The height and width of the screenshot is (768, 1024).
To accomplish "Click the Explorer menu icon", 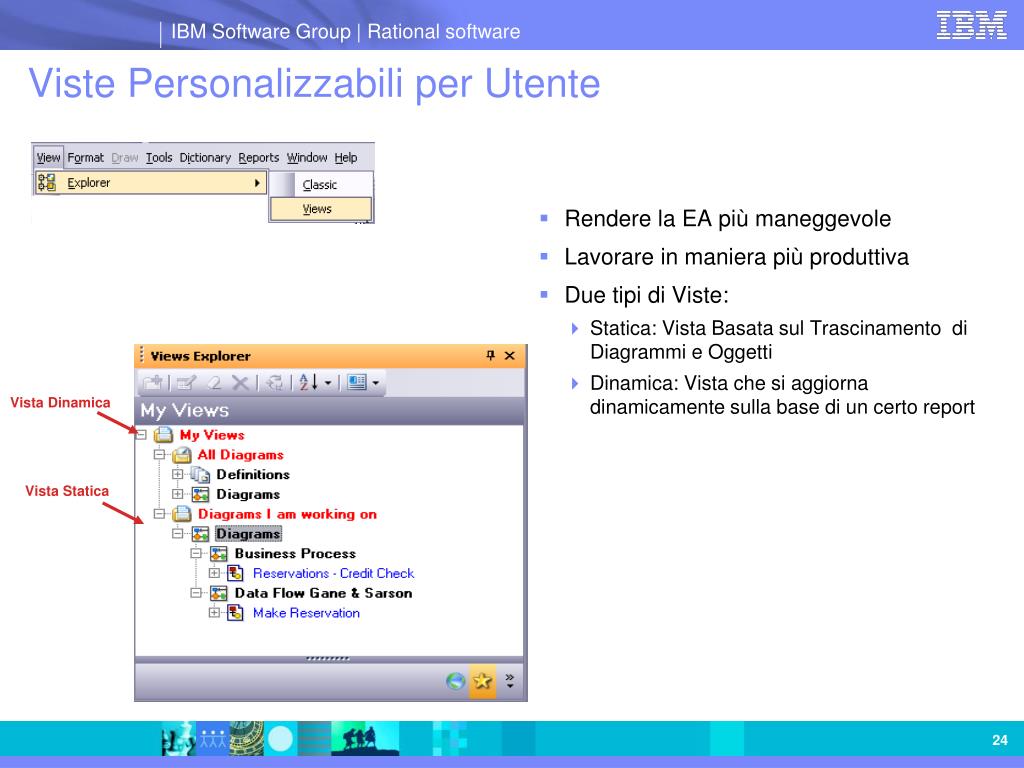I will 46,183.
